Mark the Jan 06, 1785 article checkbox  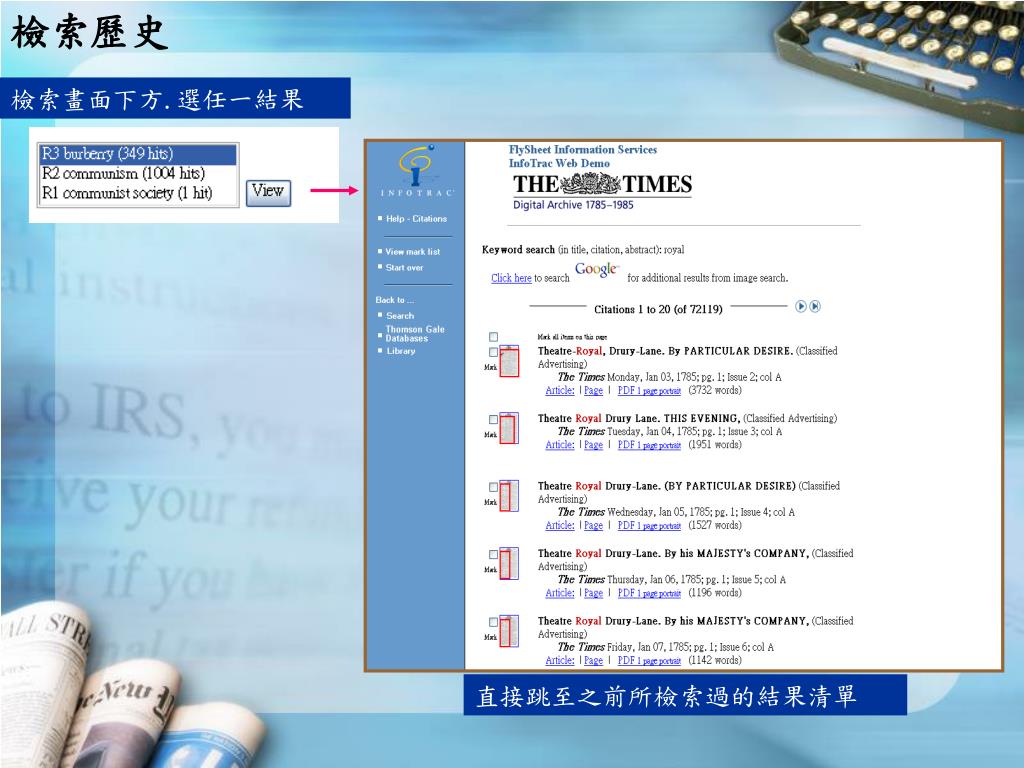pyautogui.click(x=494, y=554)
